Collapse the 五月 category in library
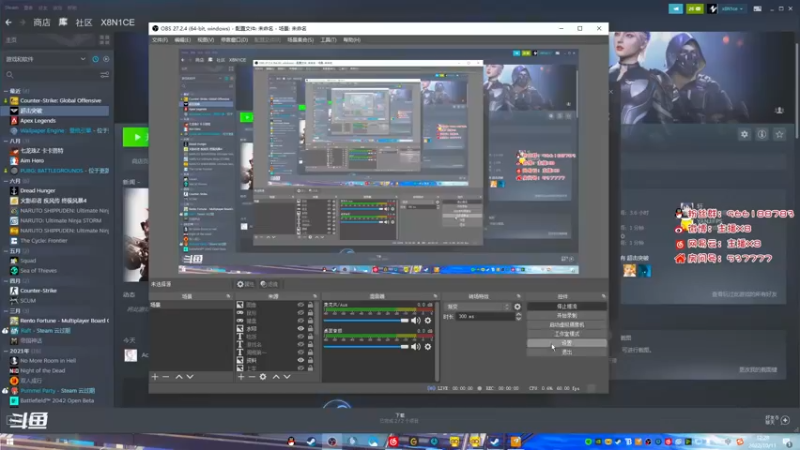Viewport: 800px width, 450px height. [x=6, y=251]
